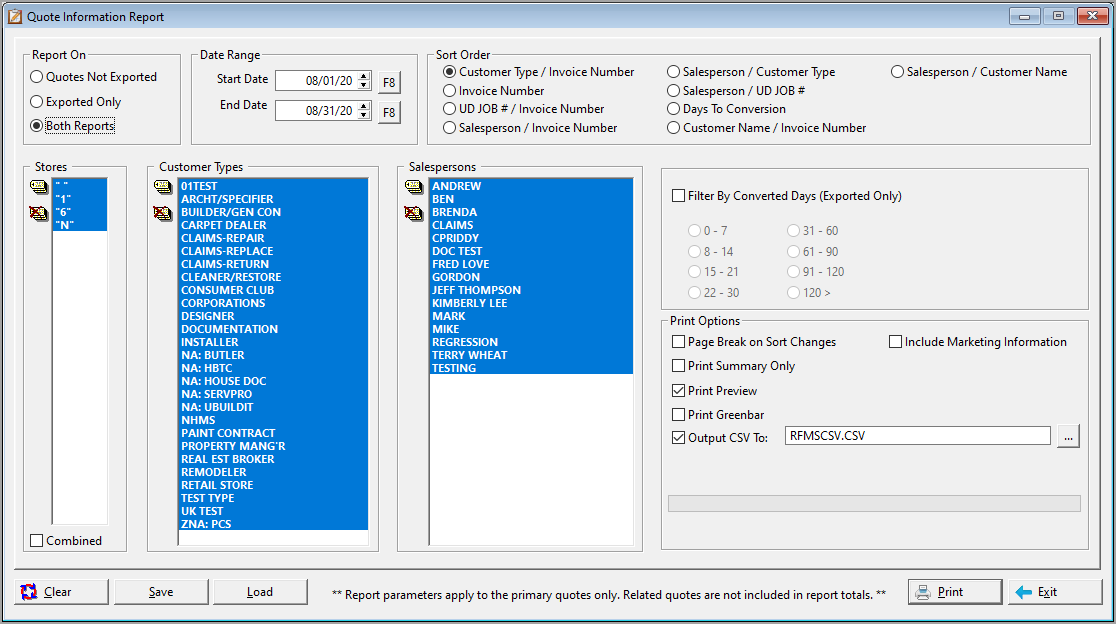Choose Salesperson / Customer Type sort

click(x=751, y=72)
